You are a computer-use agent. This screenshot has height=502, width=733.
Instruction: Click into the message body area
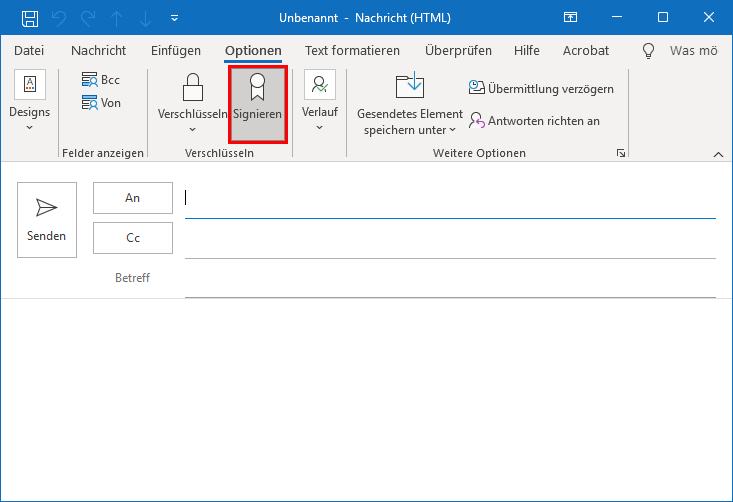click(x=366, y=400)
